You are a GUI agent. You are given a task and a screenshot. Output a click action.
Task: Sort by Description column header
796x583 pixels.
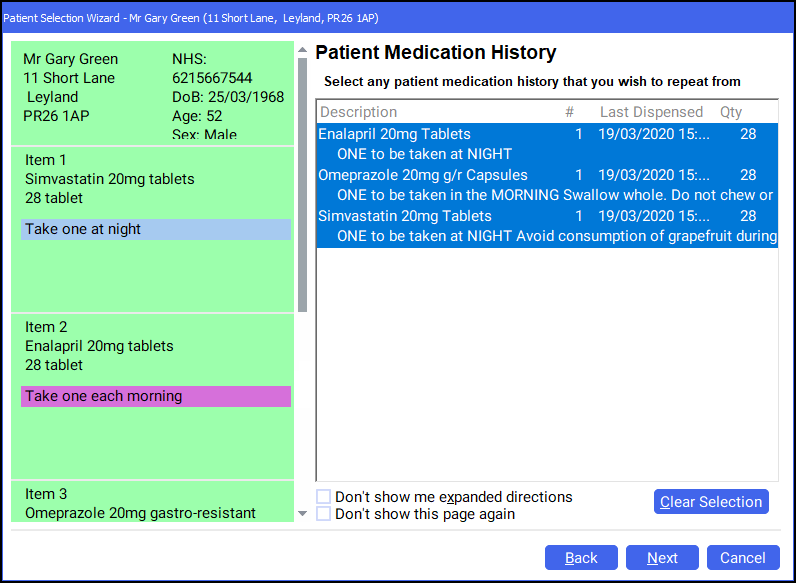(x=359, y=112)
